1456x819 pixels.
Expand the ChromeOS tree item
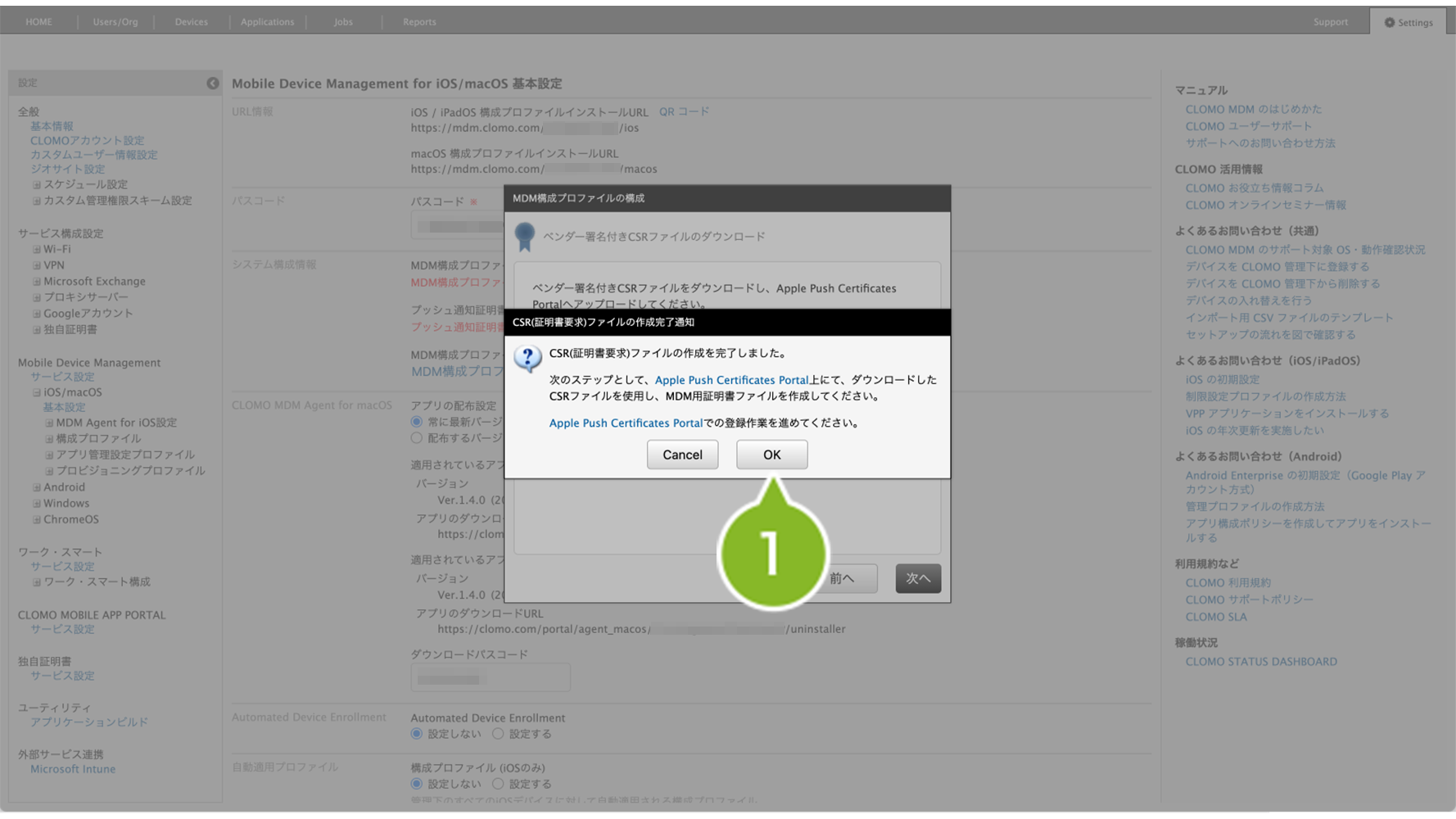coord(37,519)
